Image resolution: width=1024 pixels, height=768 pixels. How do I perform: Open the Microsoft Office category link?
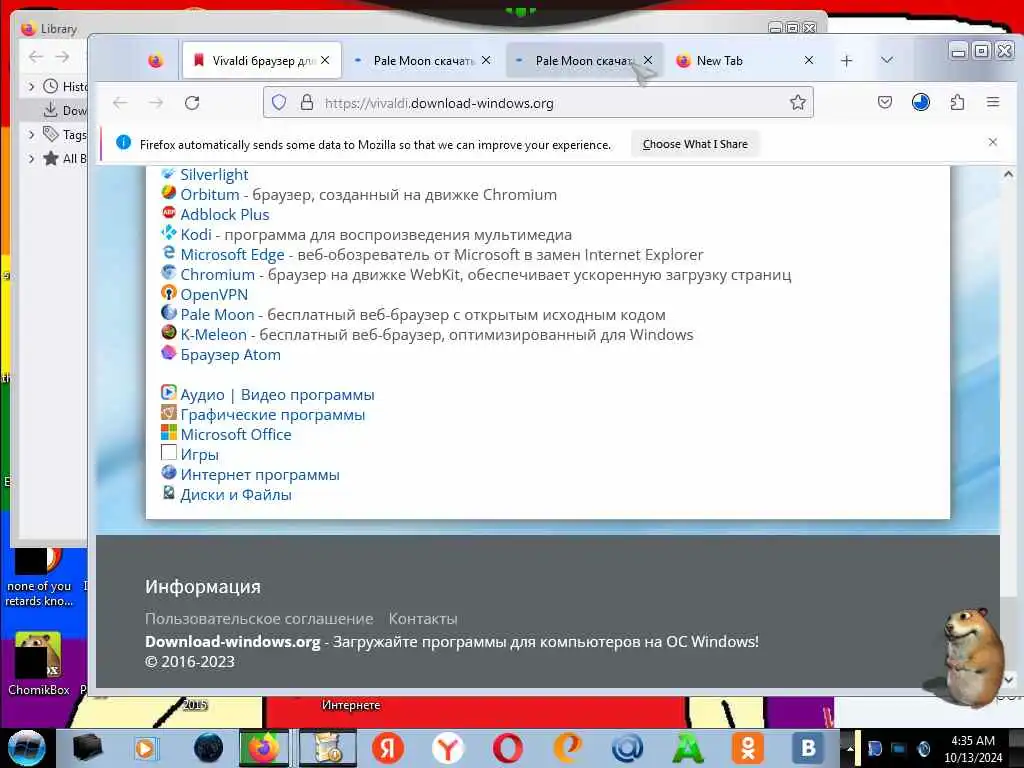point(236,435)
